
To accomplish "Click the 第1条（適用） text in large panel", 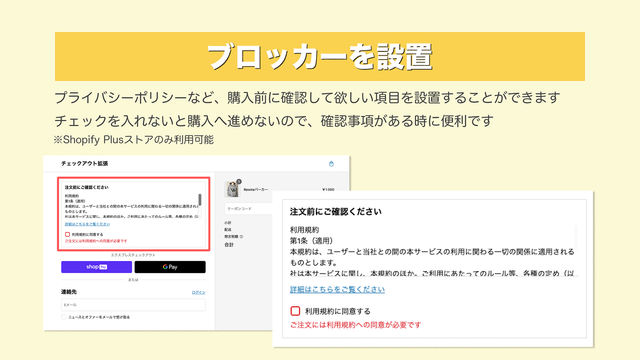I will click(x=311, y=241).
